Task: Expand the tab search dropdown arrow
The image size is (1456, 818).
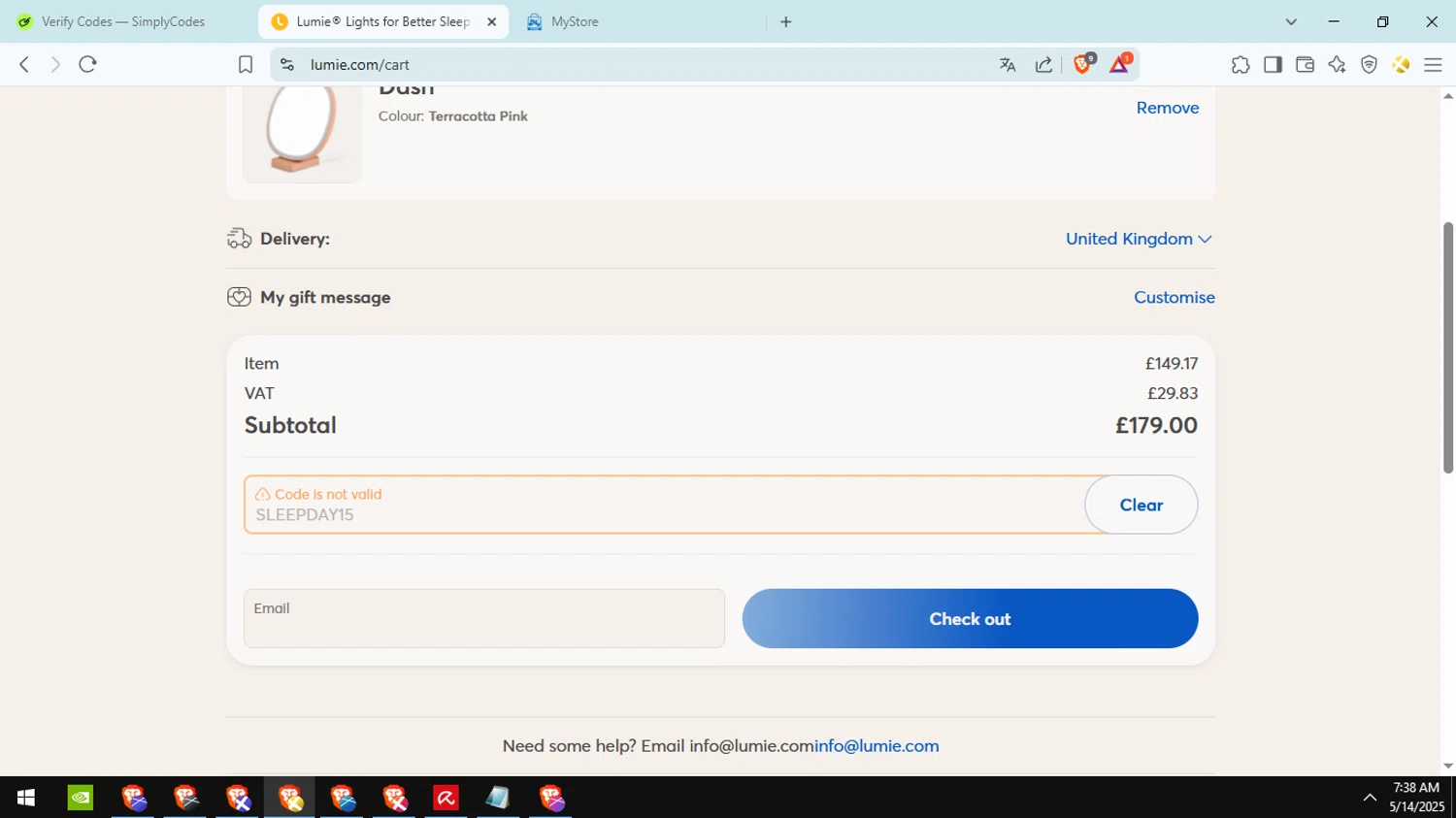Action: pyautogui.click(x=1291, y=21)
